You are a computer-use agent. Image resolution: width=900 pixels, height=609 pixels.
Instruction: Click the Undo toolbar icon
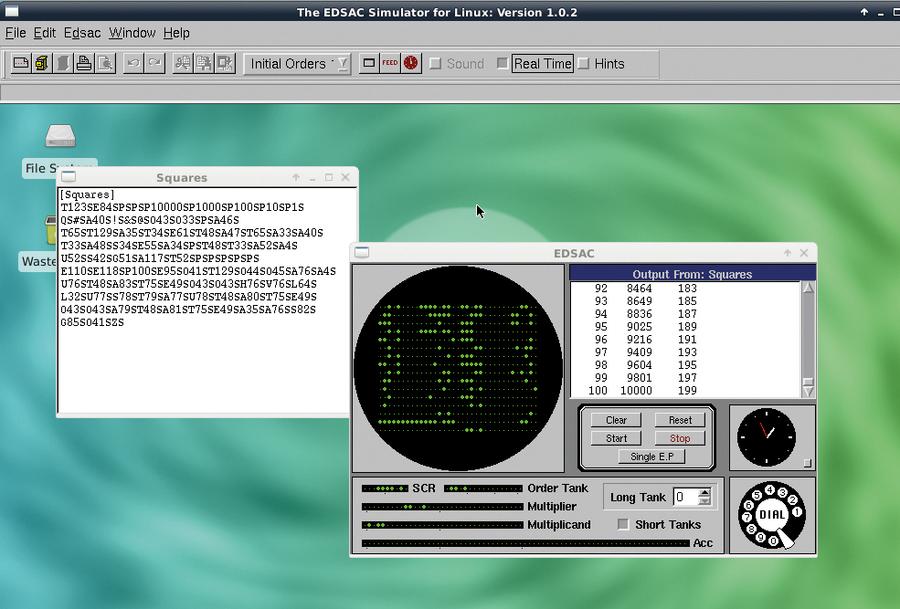coord(133,63)
